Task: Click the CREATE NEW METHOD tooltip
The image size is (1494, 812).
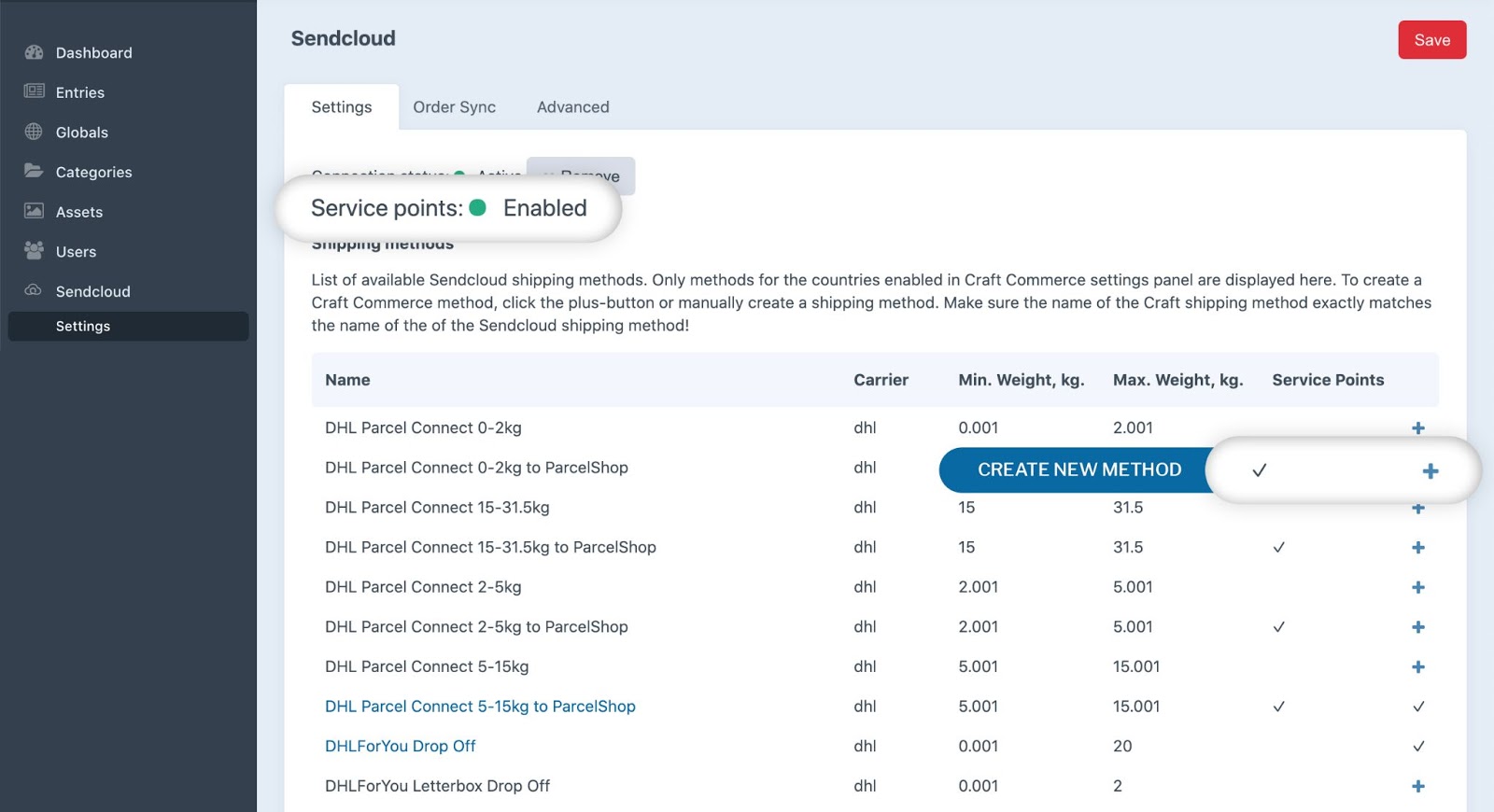Action: pyautogui.click(x=1078, y=469)
